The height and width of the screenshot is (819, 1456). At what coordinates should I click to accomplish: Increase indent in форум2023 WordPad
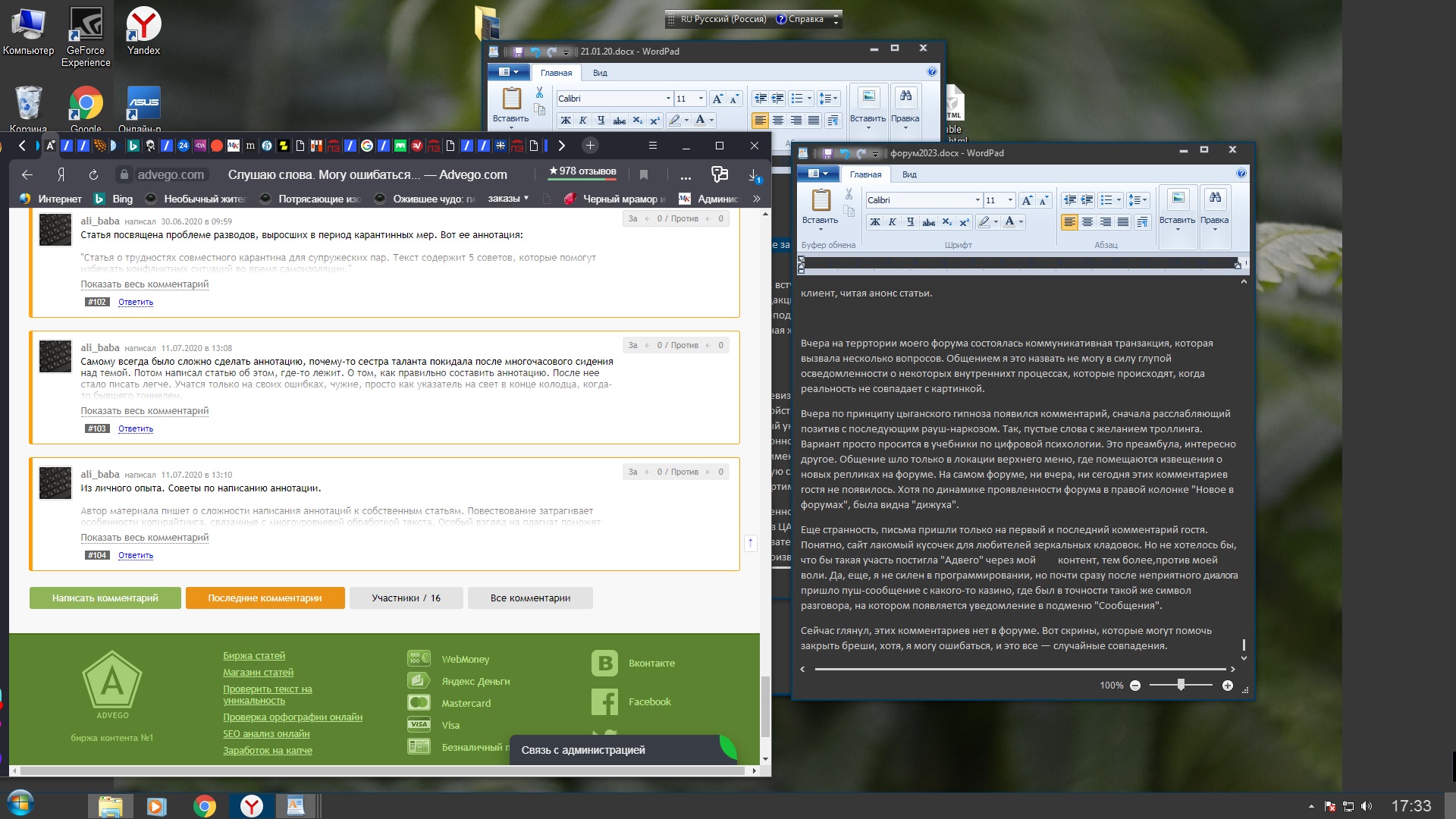coord(1087,200)
